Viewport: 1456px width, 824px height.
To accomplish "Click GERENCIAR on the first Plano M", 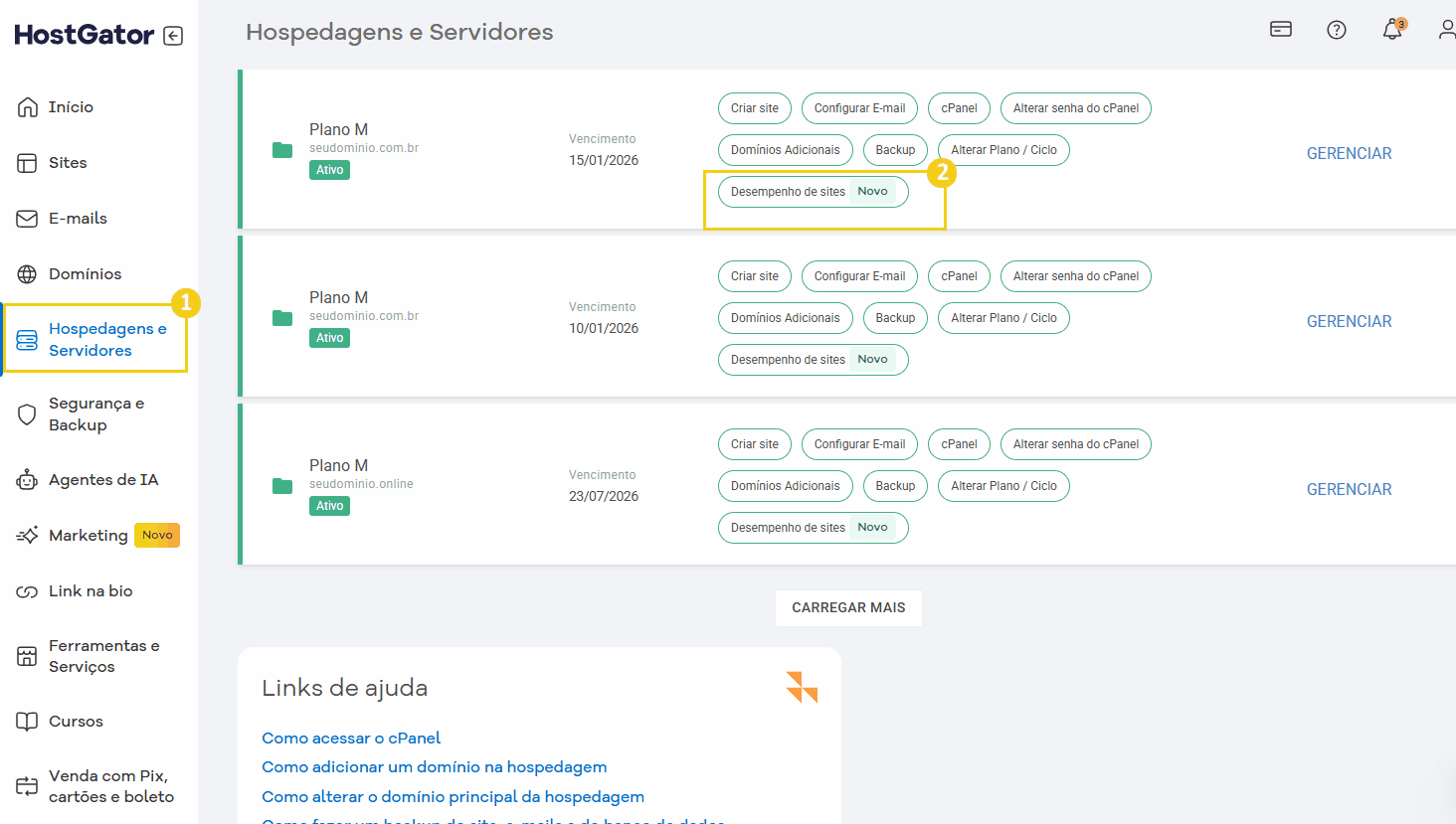I will click(1349, 153).
